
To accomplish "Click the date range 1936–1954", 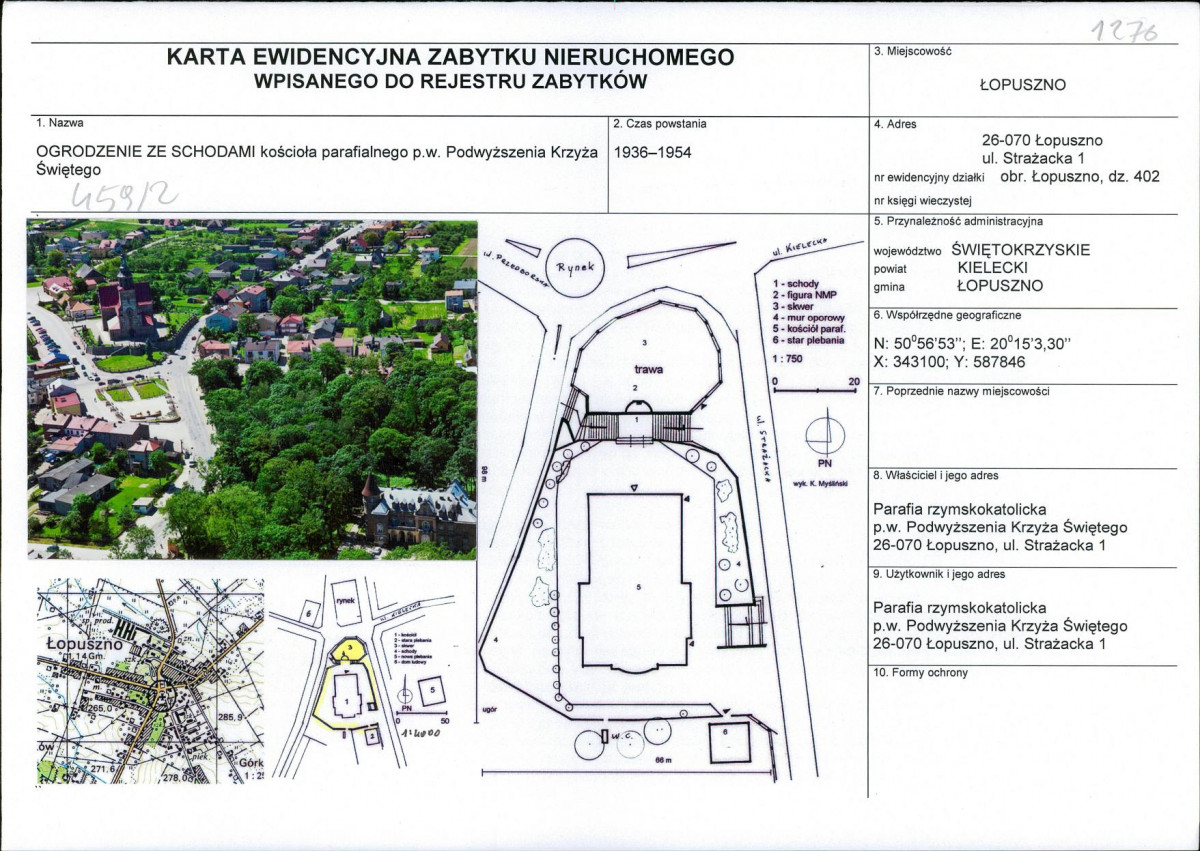I will click(x=652, y=153).
